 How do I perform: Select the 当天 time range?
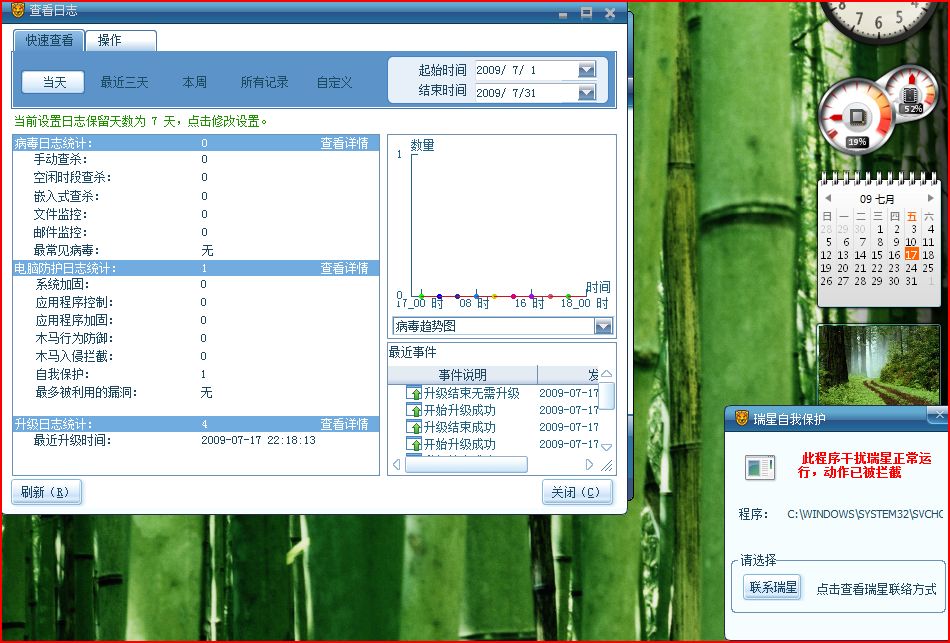coord(53,82)
